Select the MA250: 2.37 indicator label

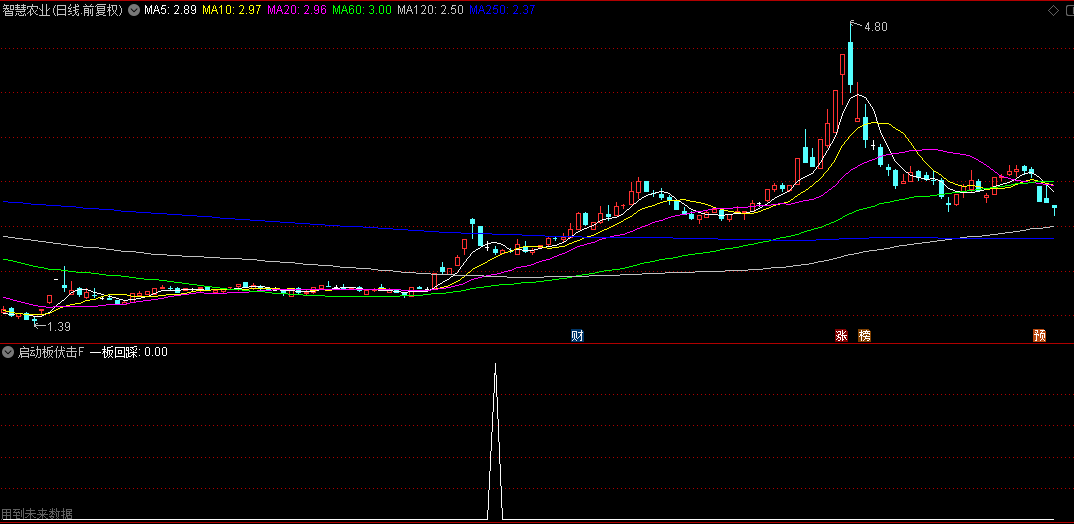[x=502, y=10]
